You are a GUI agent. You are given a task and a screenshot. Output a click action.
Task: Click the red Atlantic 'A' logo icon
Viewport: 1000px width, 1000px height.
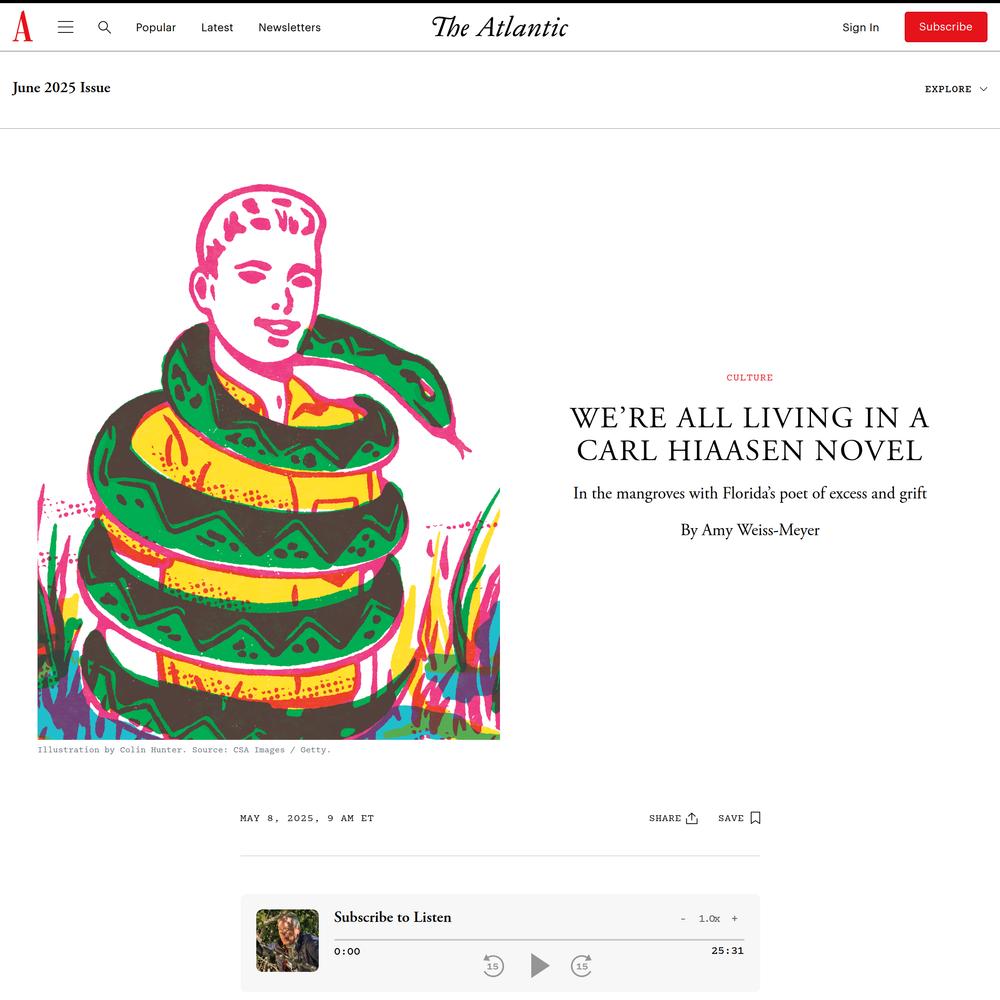click(22, 27)
